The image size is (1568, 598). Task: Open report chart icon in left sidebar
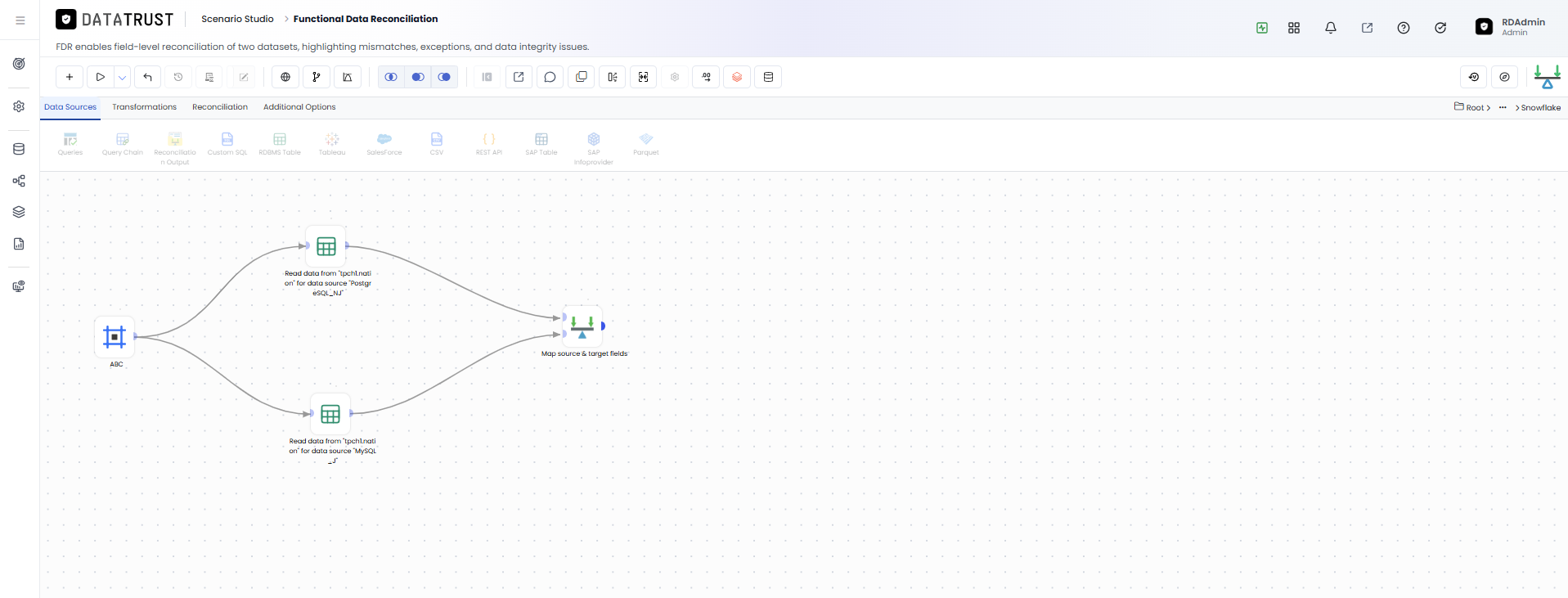tap(19, 244)
